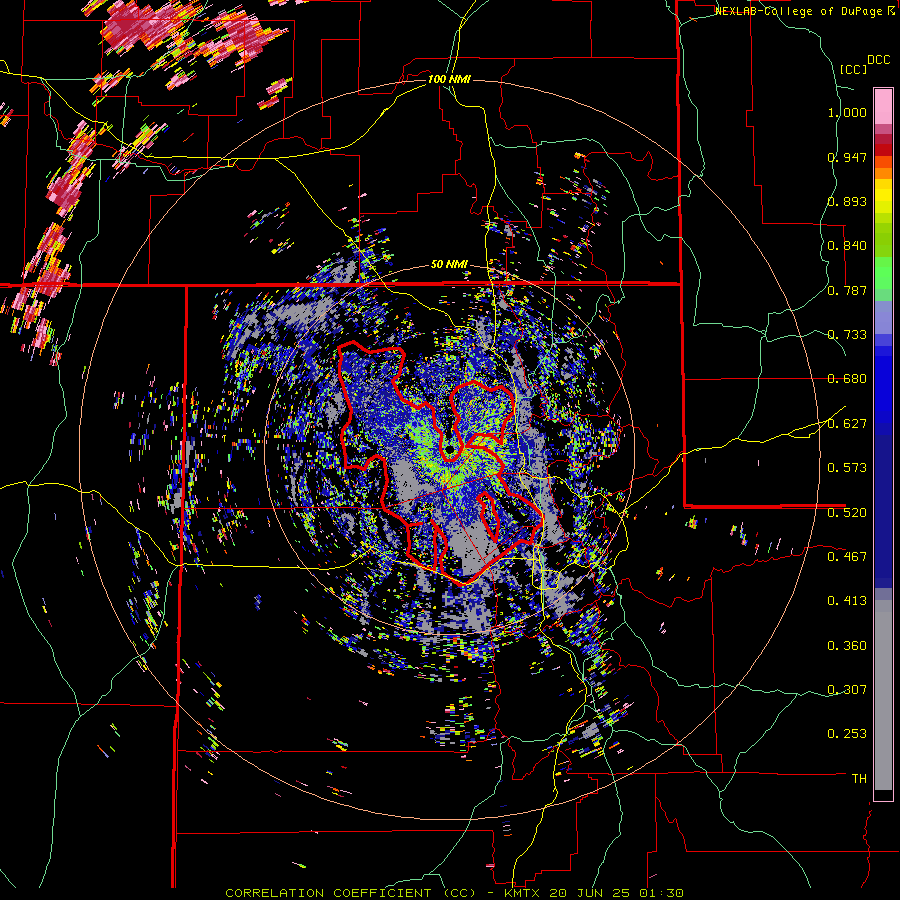Click the [CC] label above the color scale
900x900 pixels.
pos(854,69)
